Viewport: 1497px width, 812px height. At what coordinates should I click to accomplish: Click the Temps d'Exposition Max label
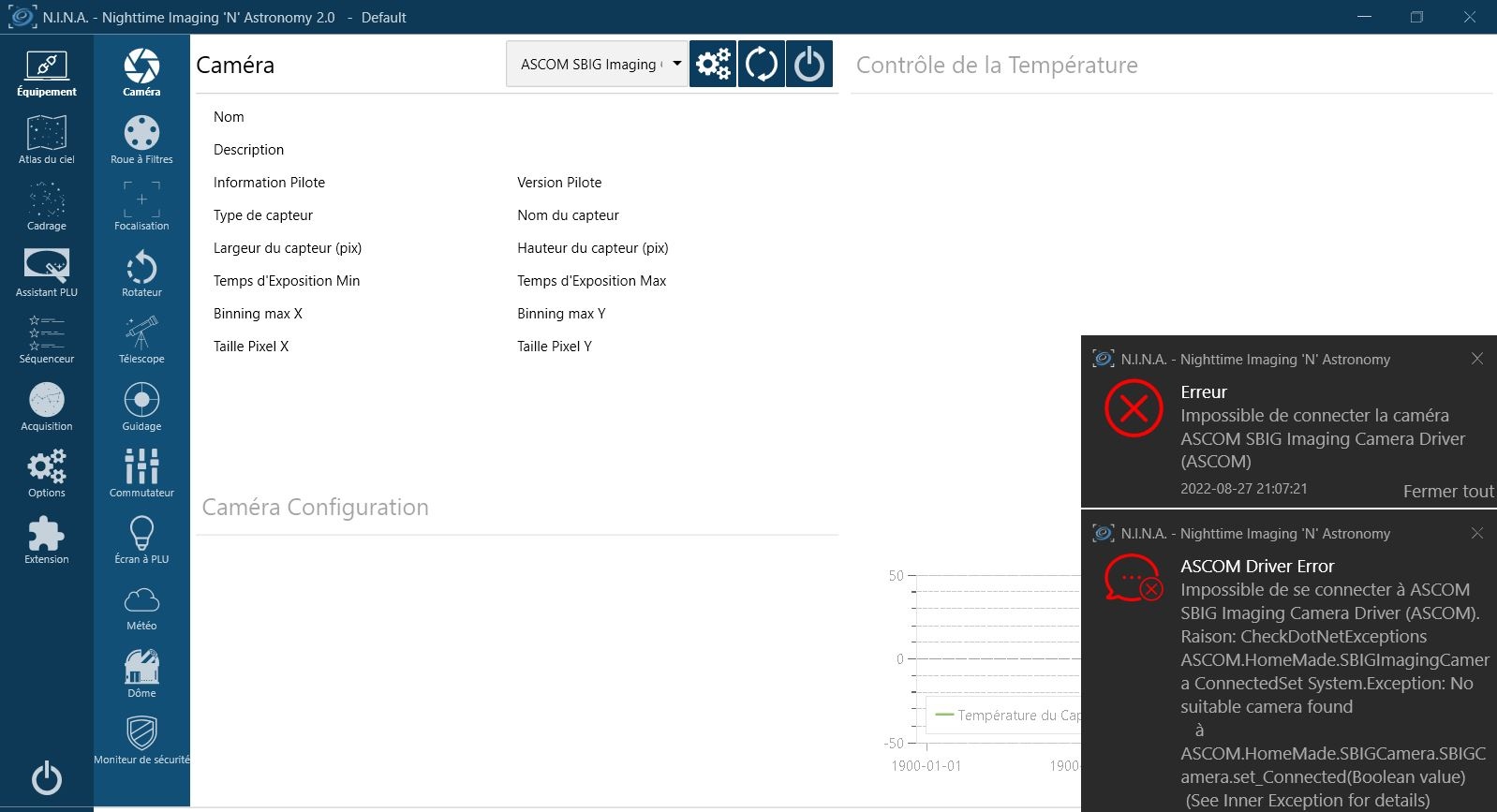592,281
